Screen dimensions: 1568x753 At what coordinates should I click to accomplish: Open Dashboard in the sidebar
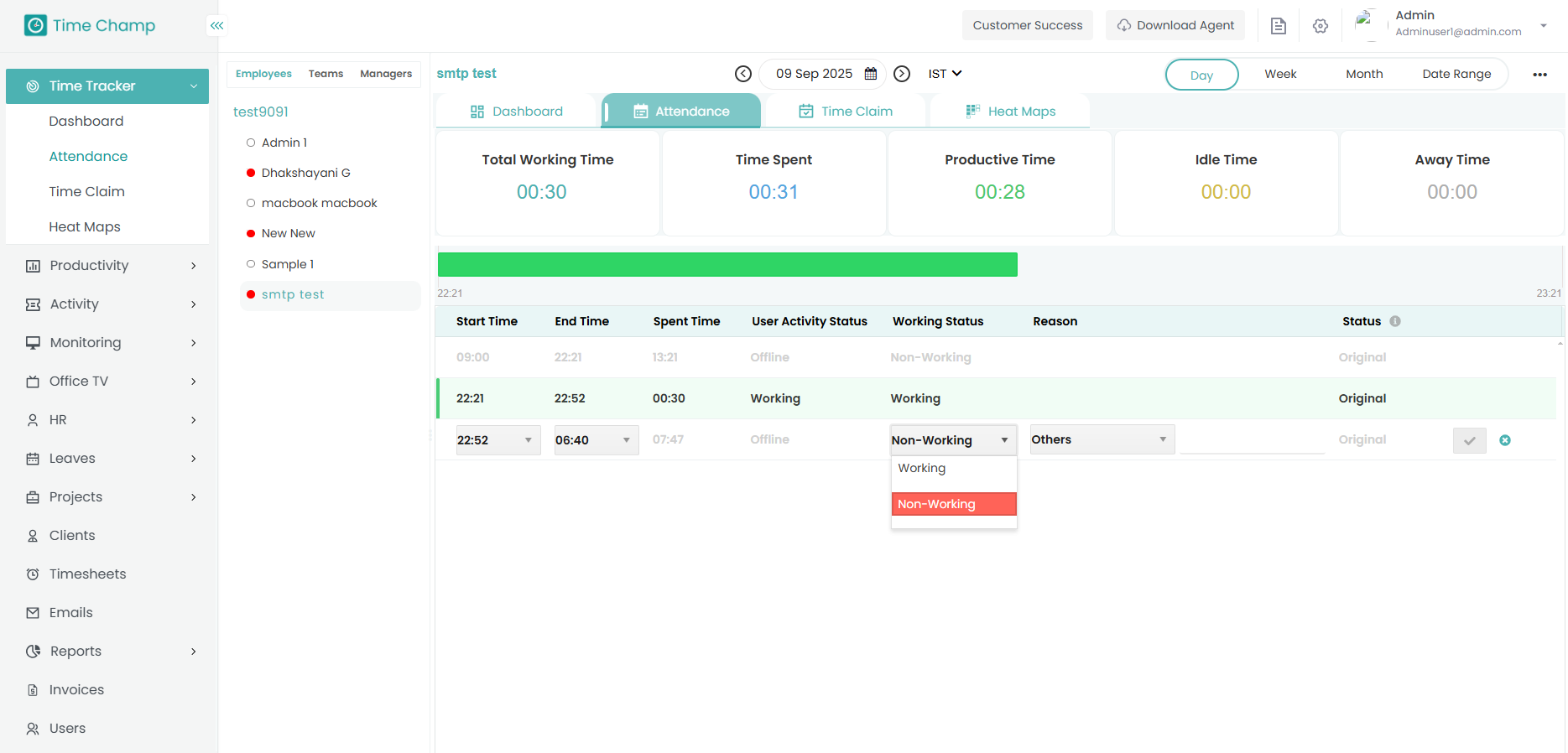[x=86, y=122]
